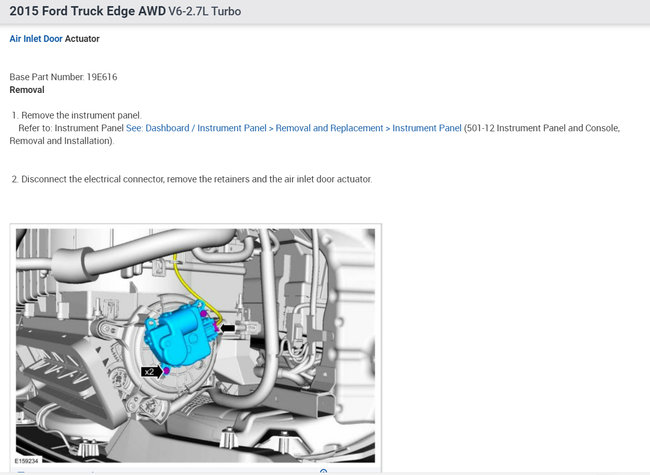Viewport: 650px width, 475px height.
Task: Select the 2015 Ford Truck Edge AWD title
Action: pyautogui.click(x=87, y=11)
